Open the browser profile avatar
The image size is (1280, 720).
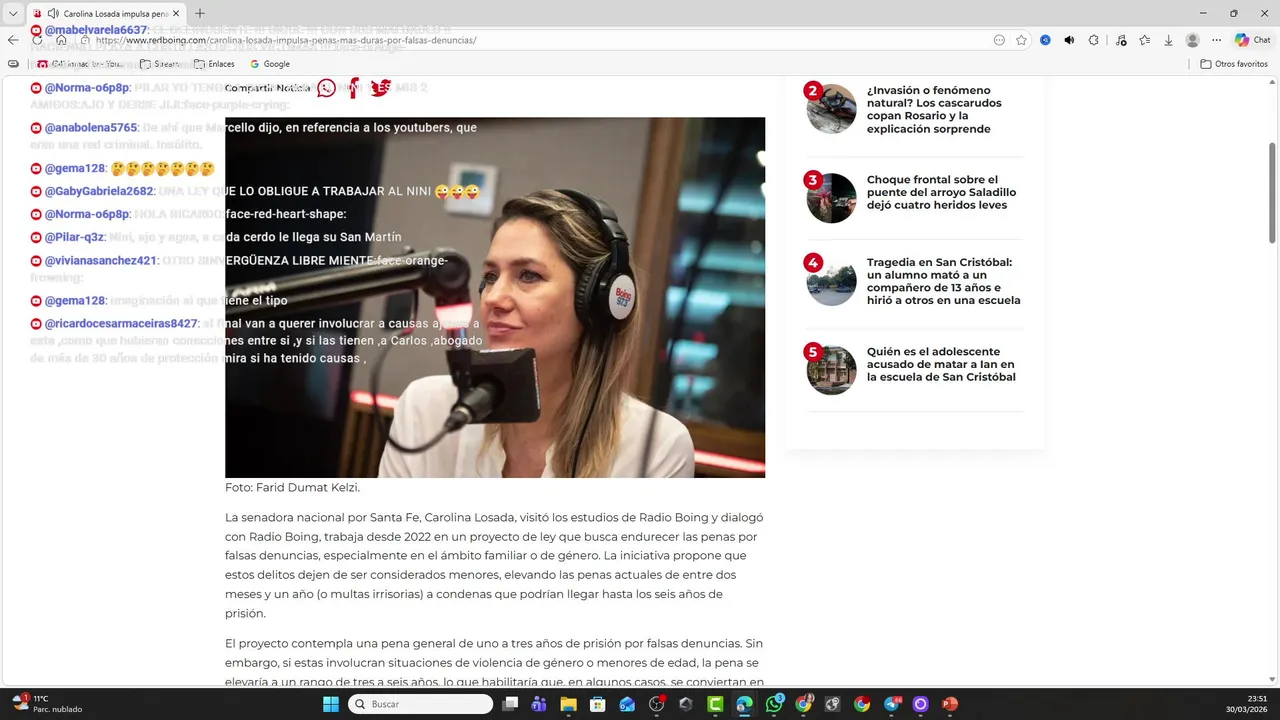click(x=1192, y=40)
